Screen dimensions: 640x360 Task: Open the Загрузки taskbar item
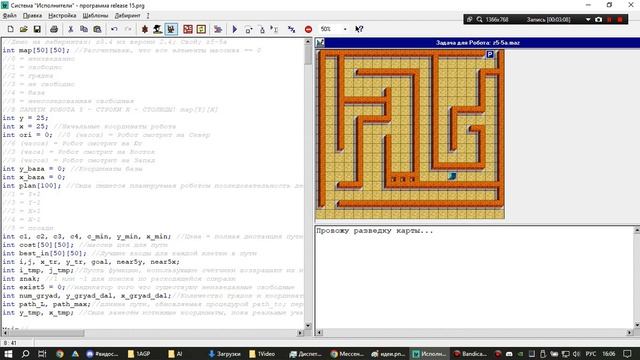[x=224, y=353]
